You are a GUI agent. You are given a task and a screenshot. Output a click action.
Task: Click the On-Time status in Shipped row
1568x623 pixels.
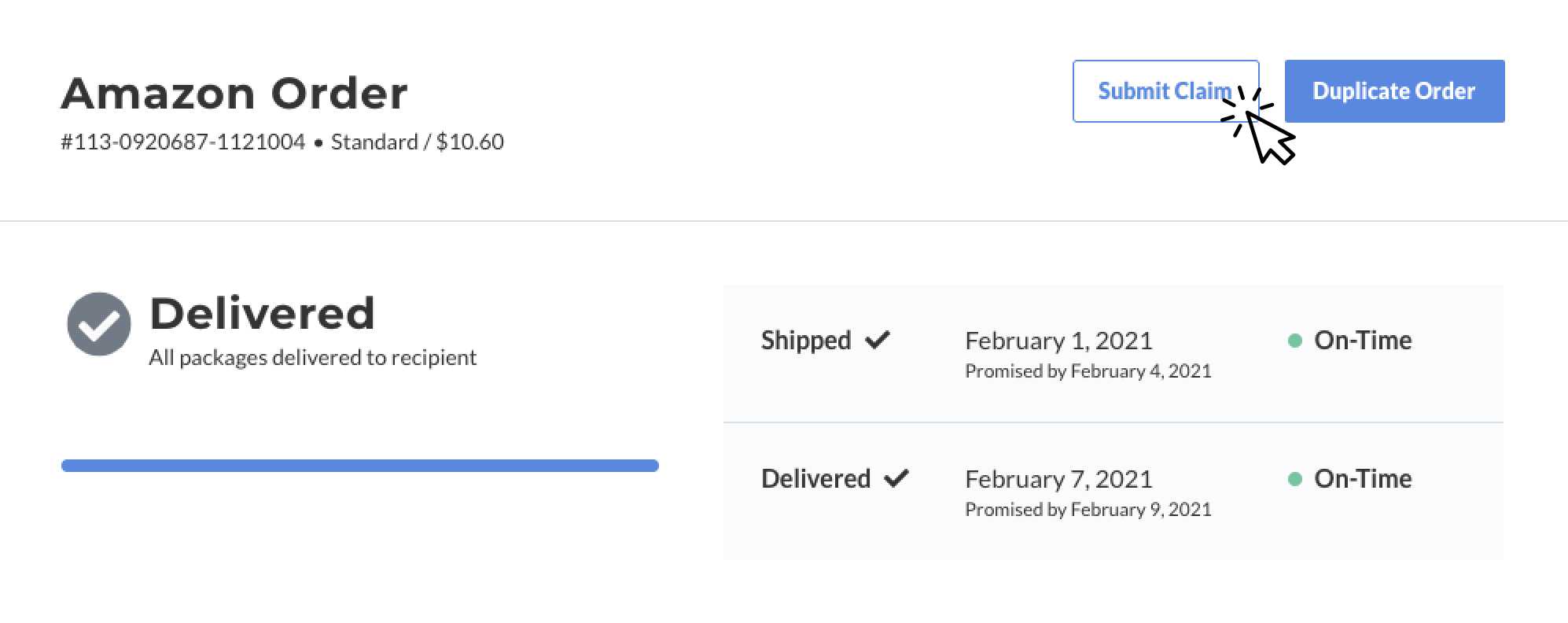tap(1363, 340)
